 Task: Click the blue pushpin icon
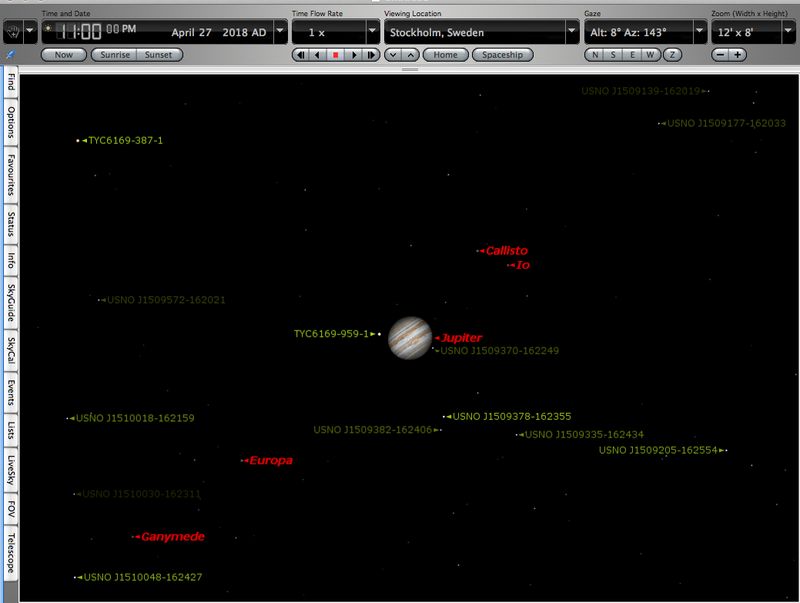pyautogui.click(x=11, y=55)
